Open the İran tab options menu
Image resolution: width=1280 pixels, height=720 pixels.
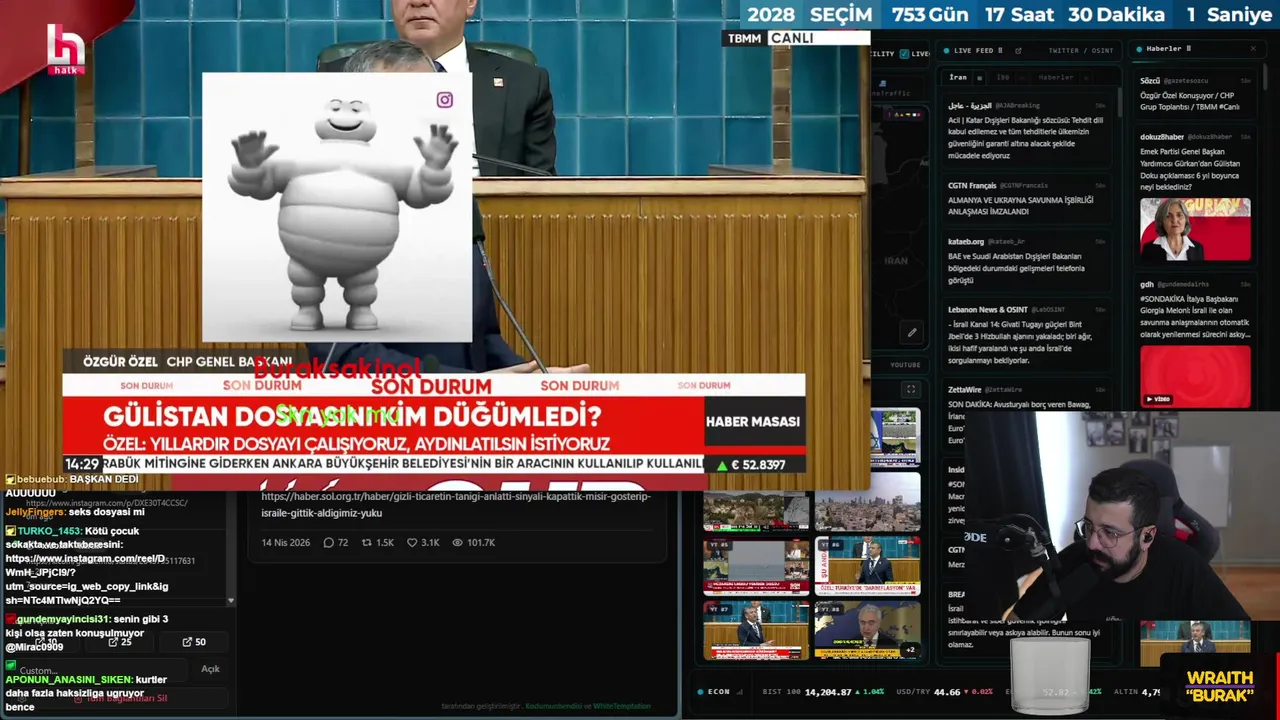pyautogui.click(x=979, y=77)
